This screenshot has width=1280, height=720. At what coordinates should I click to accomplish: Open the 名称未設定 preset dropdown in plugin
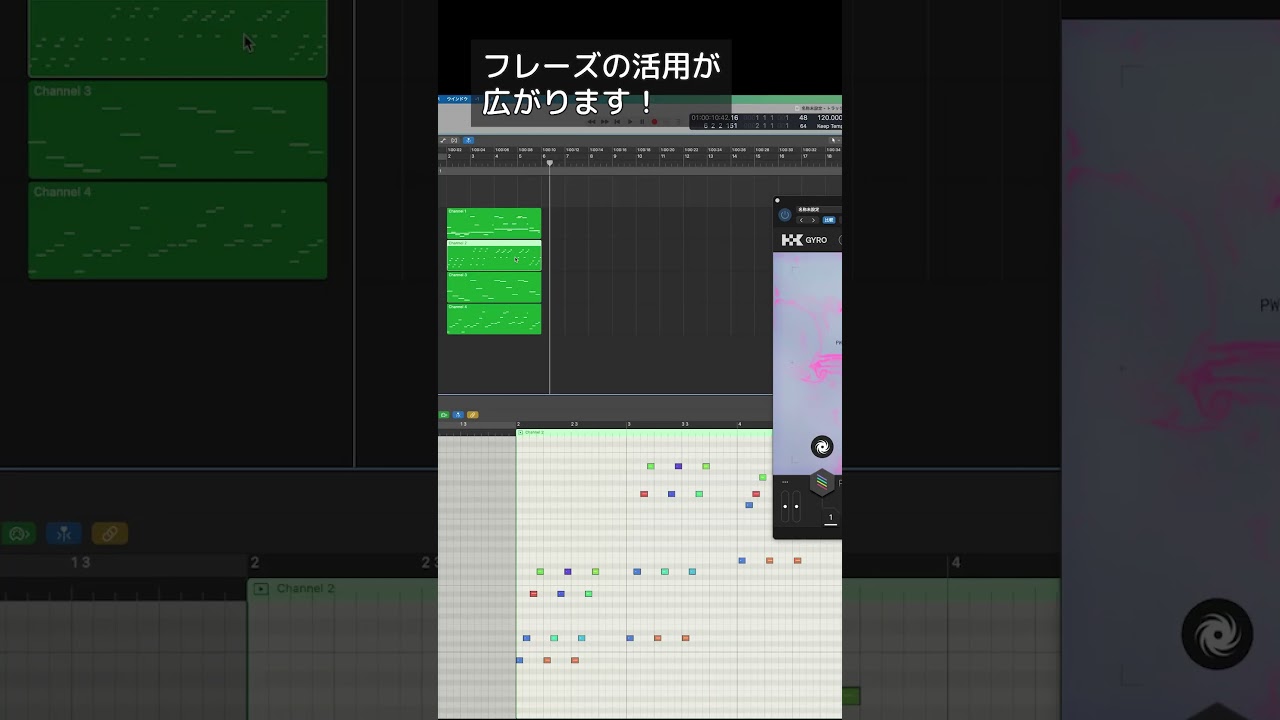pos(818,210)
